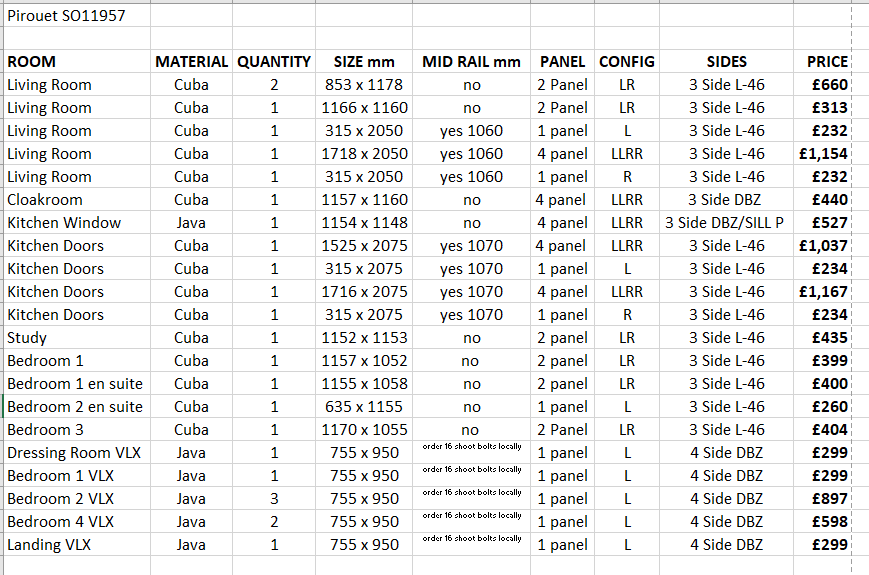Select the Landing VLX cell
869x575 pixels.
(x=49, y=545)
